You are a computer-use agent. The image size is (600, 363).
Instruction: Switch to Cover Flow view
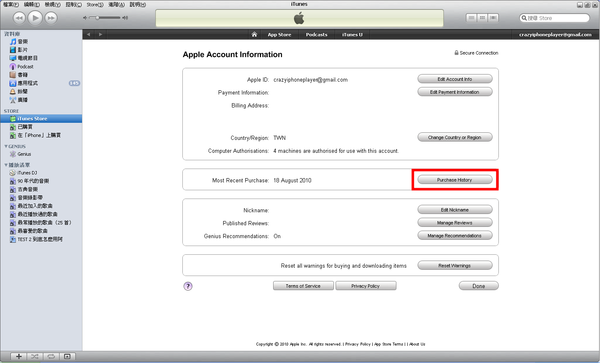click(x=493, y=18)
